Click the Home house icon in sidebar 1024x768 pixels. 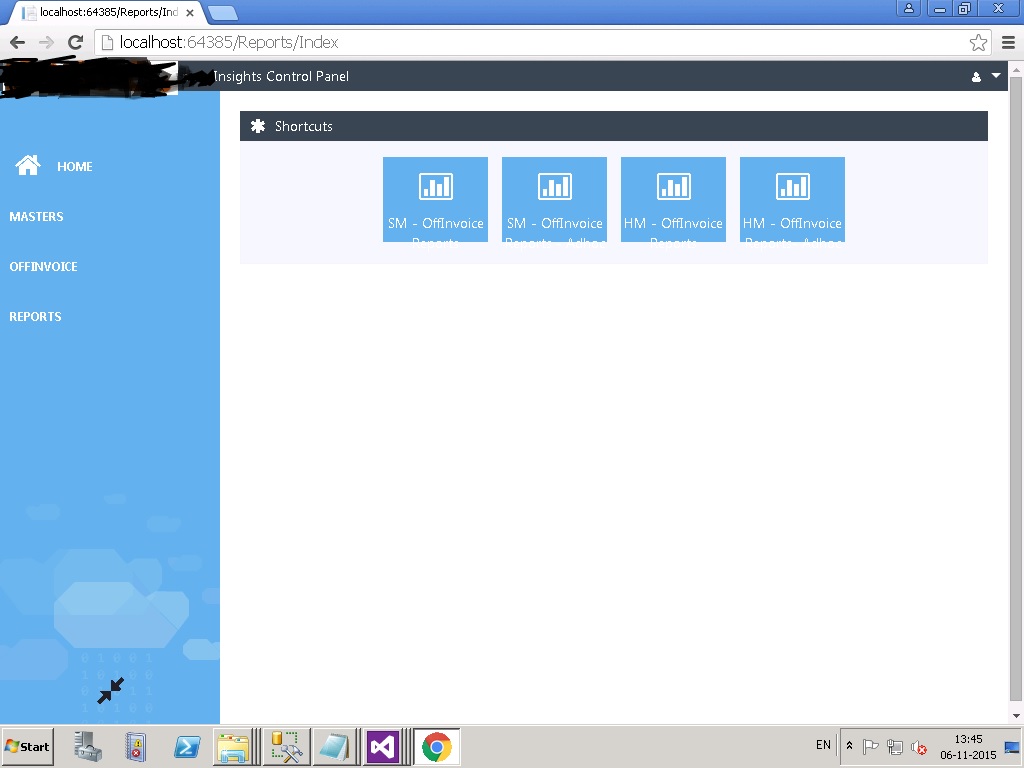pos(28,165)
